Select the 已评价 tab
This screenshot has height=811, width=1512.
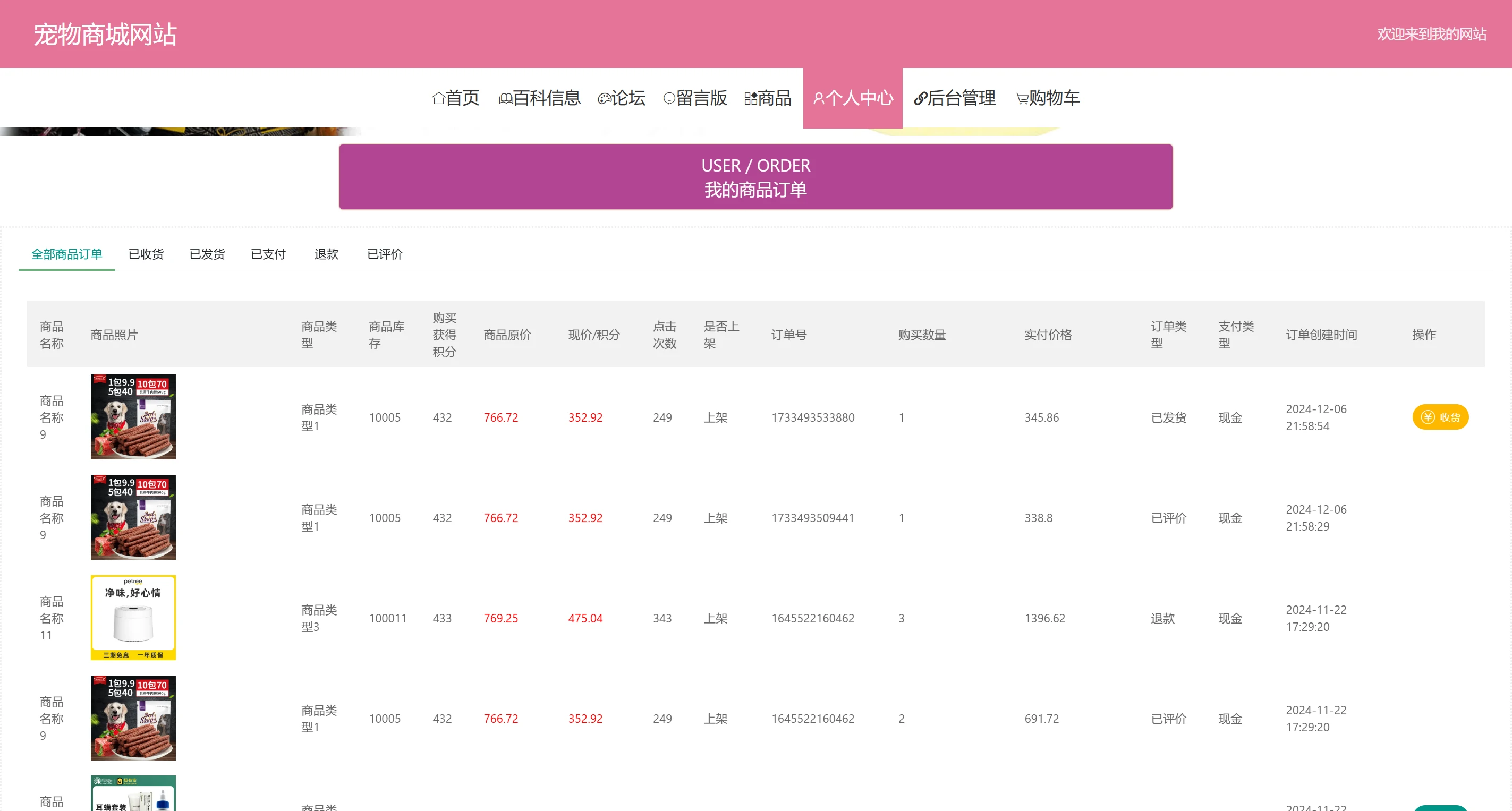click(385, 254)
